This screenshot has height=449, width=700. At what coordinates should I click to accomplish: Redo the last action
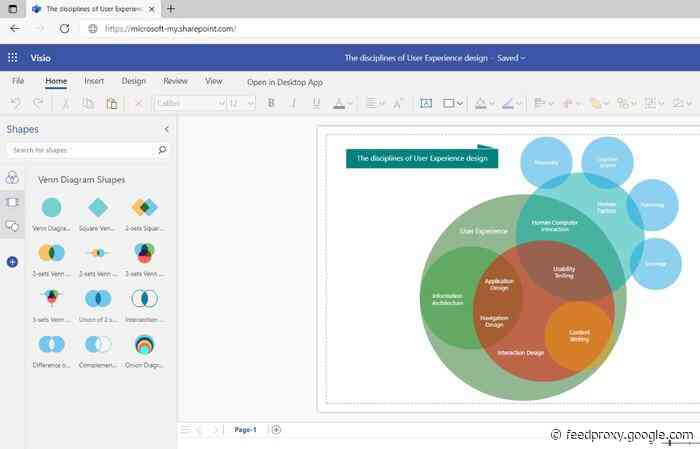tap(38, 104)
